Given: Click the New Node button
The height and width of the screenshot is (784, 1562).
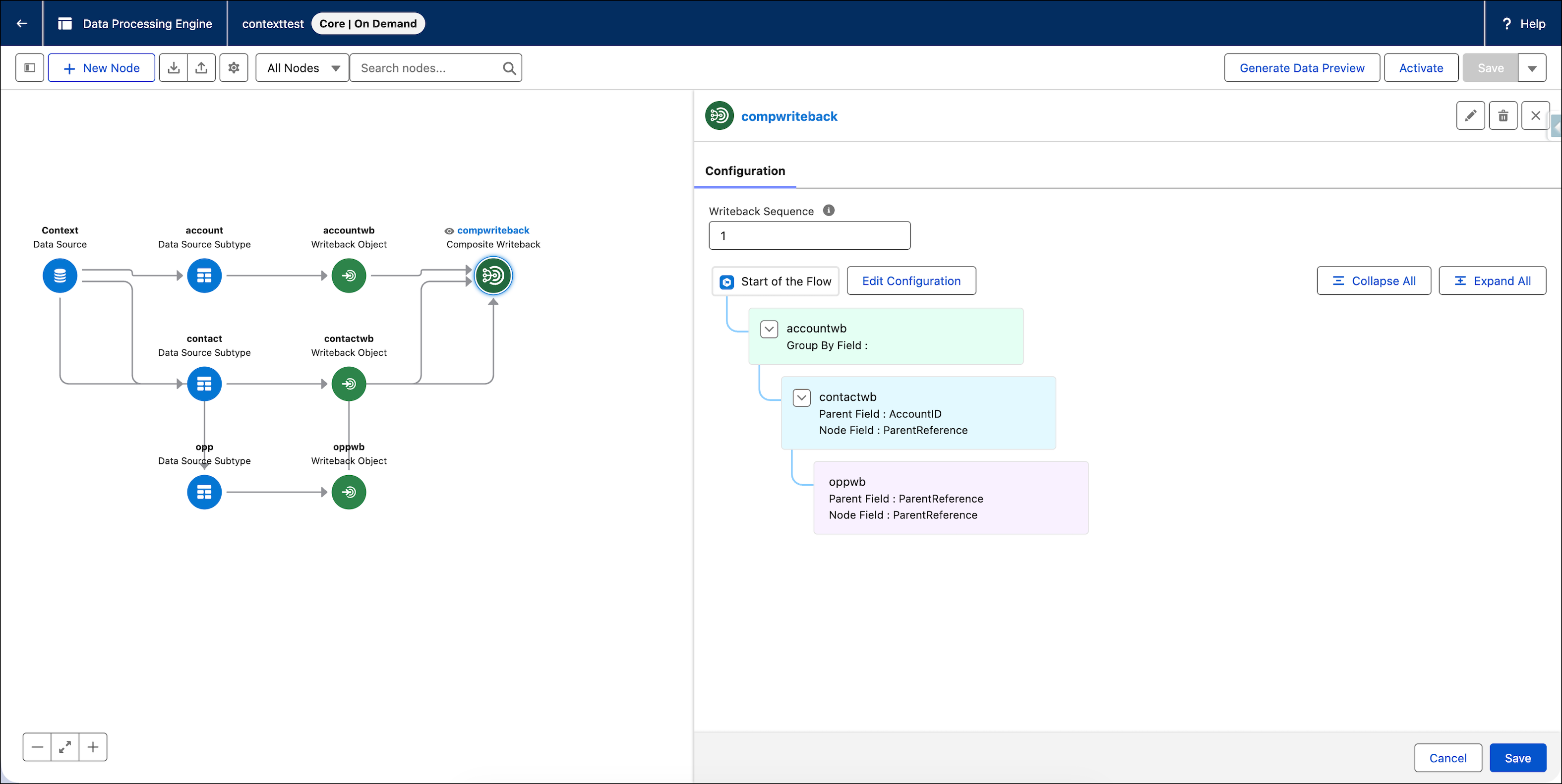Looking at the screenshot, I should tap(101, 68).
